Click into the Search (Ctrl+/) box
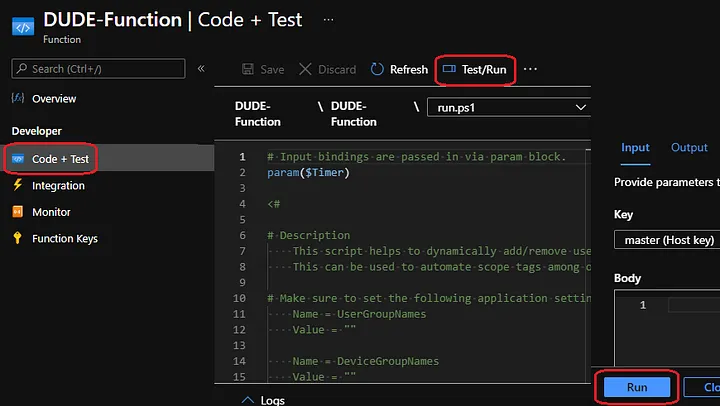 tap(98, 69)
